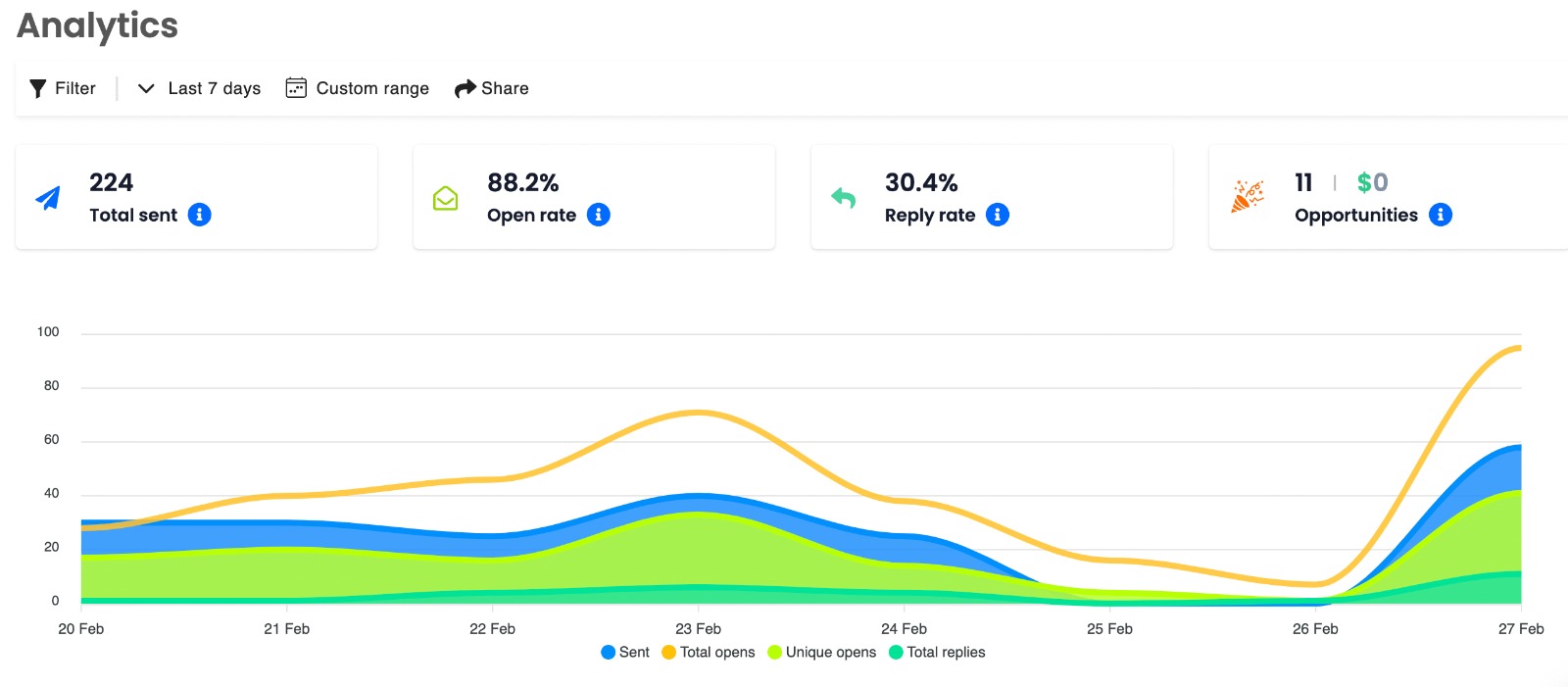1568x687 pixels.
Task: Expand the Last 7 days dropdown
Action: 199,88
